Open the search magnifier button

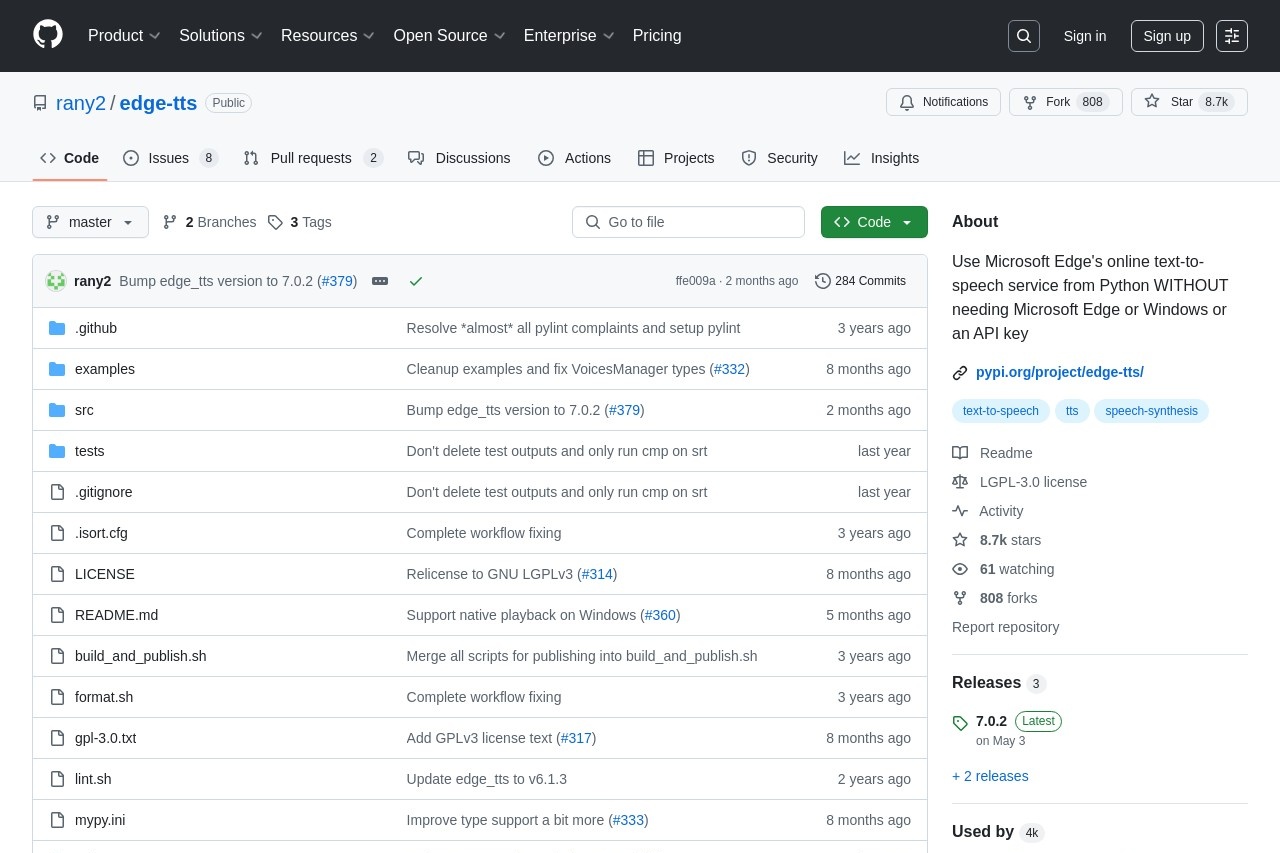(1024, 36)
